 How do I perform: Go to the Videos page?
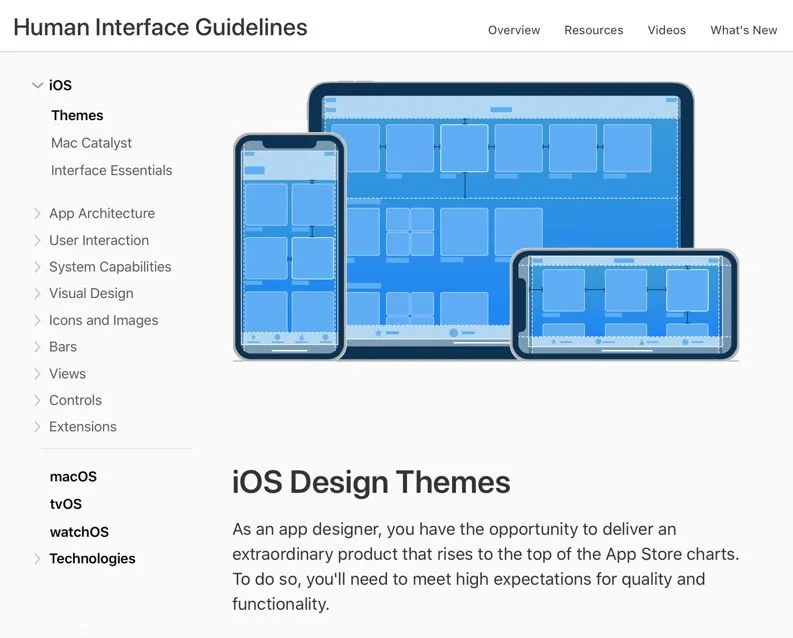click(x=667, y=30)
